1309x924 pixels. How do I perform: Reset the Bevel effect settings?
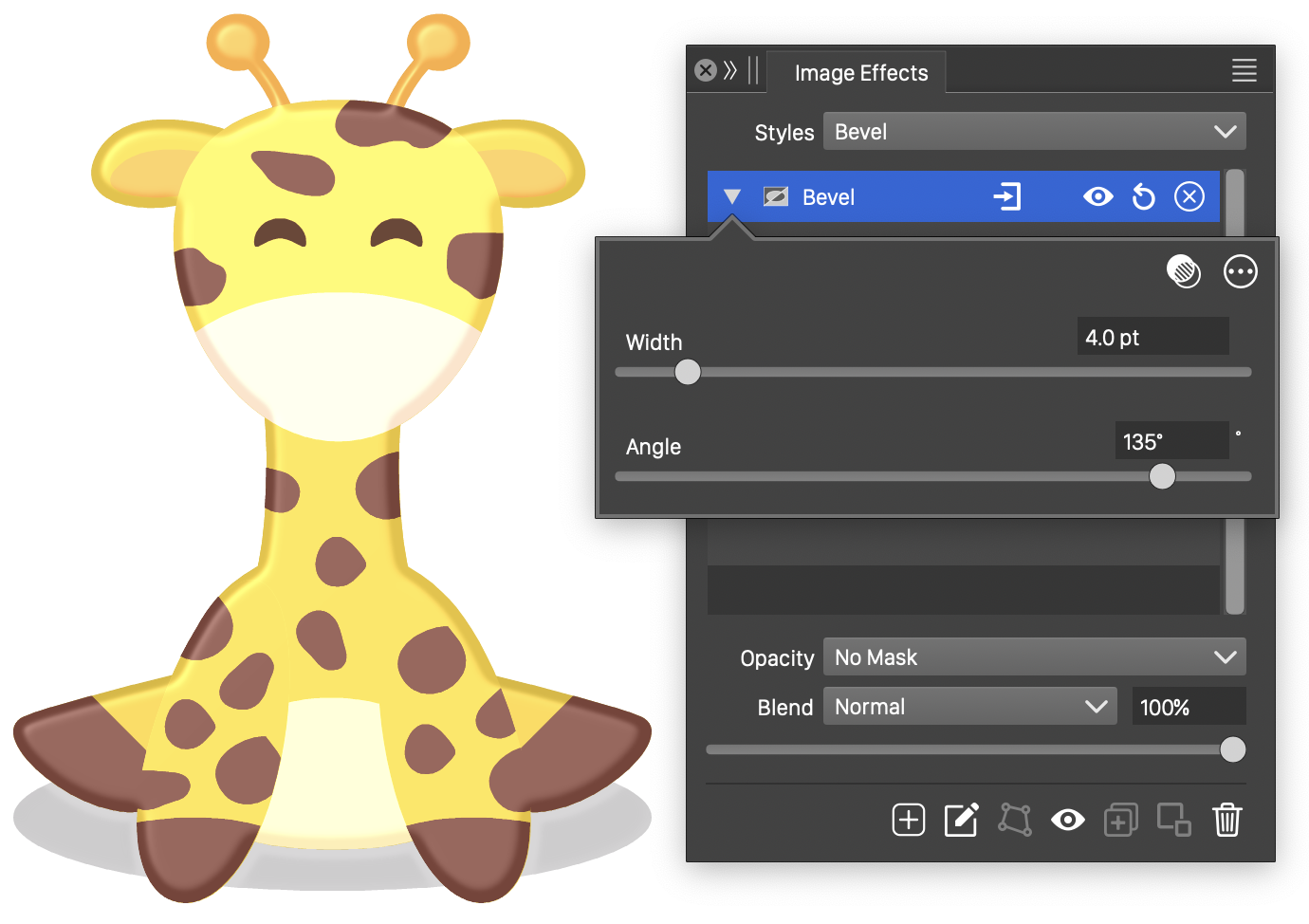[x=1144, y=197]
